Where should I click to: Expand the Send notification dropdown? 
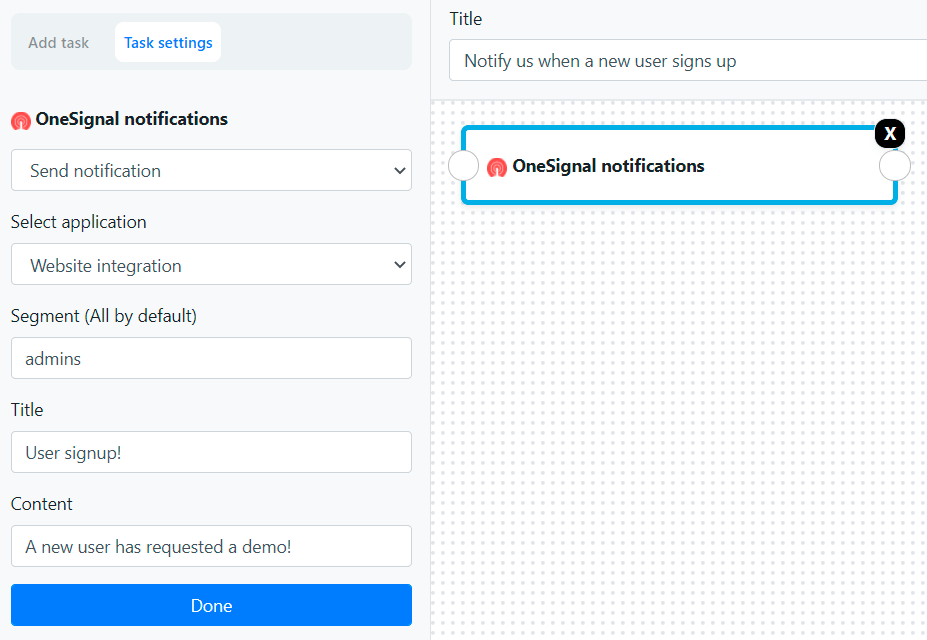211,171
